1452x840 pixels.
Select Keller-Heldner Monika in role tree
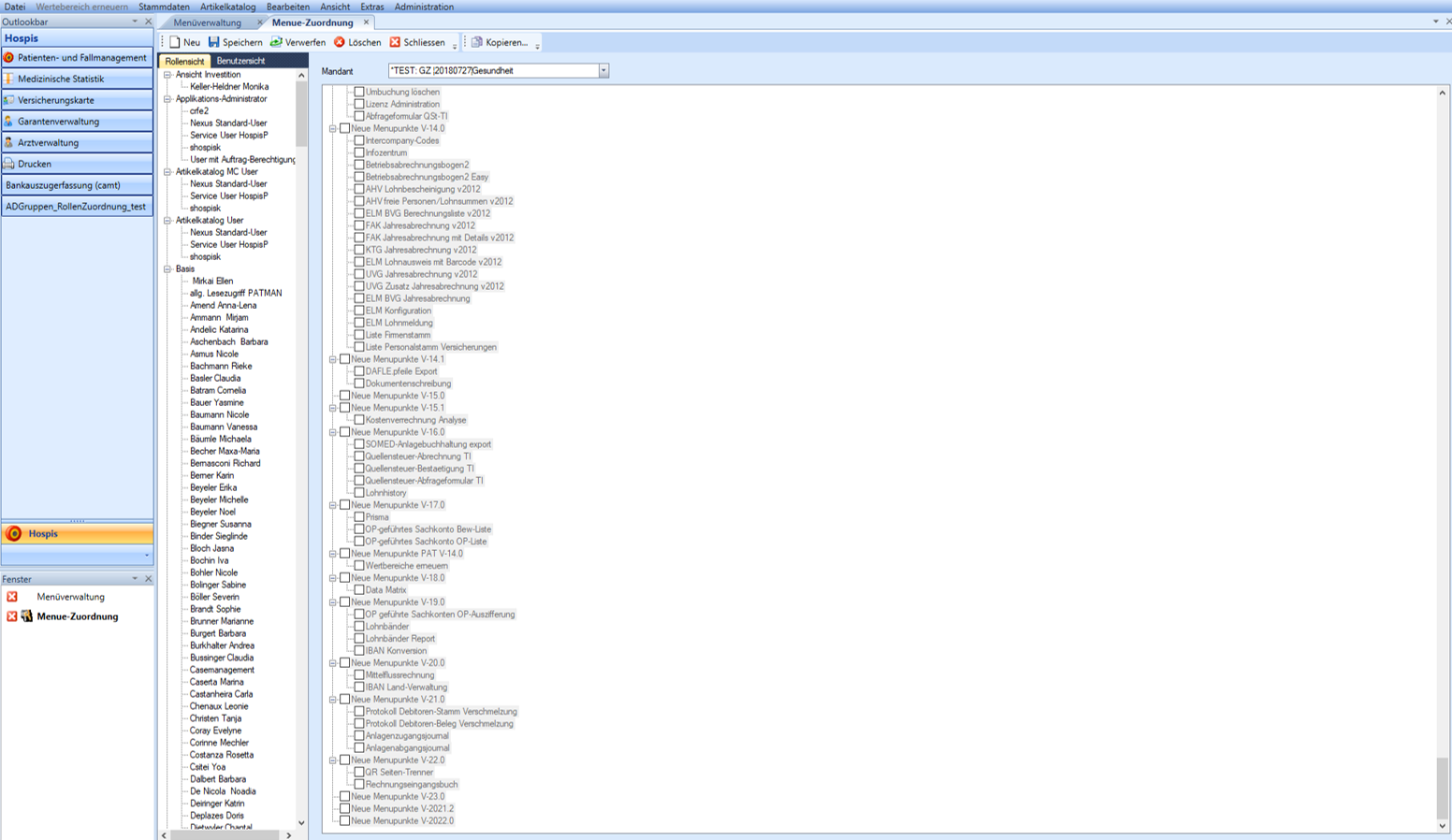(229, 87)
